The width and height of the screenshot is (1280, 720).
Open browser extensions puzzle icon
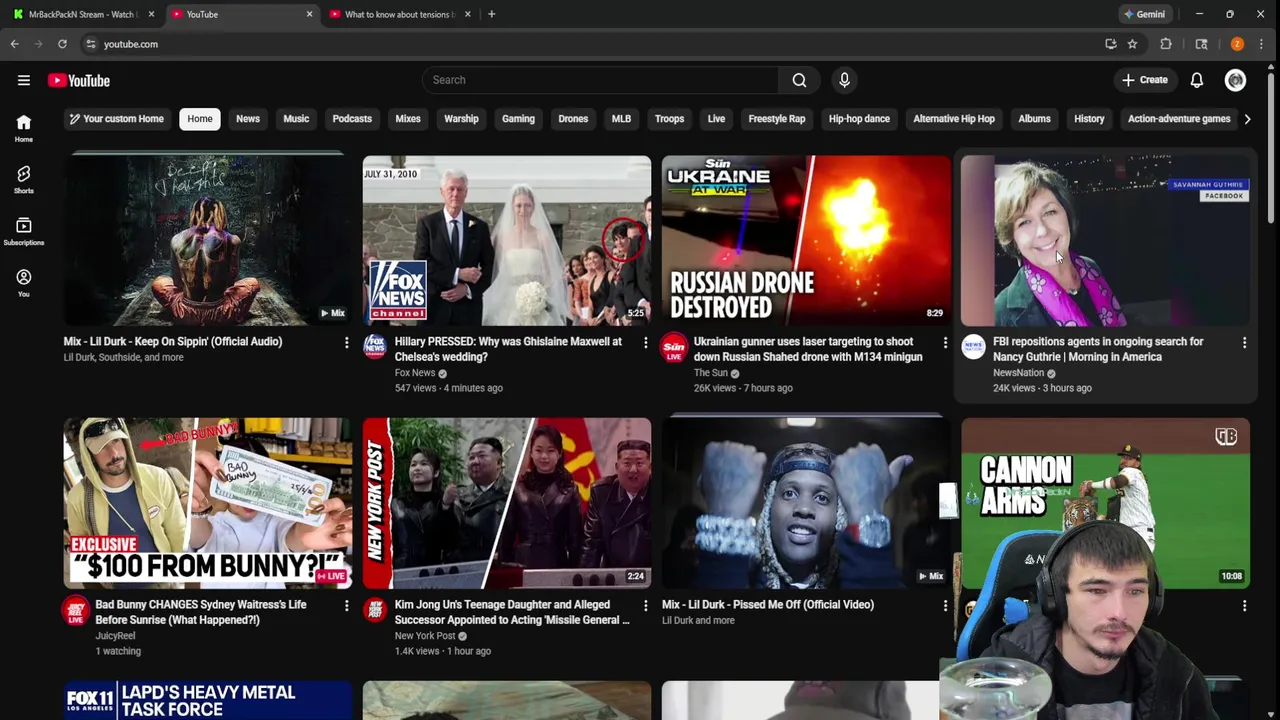coord(1166,44)
